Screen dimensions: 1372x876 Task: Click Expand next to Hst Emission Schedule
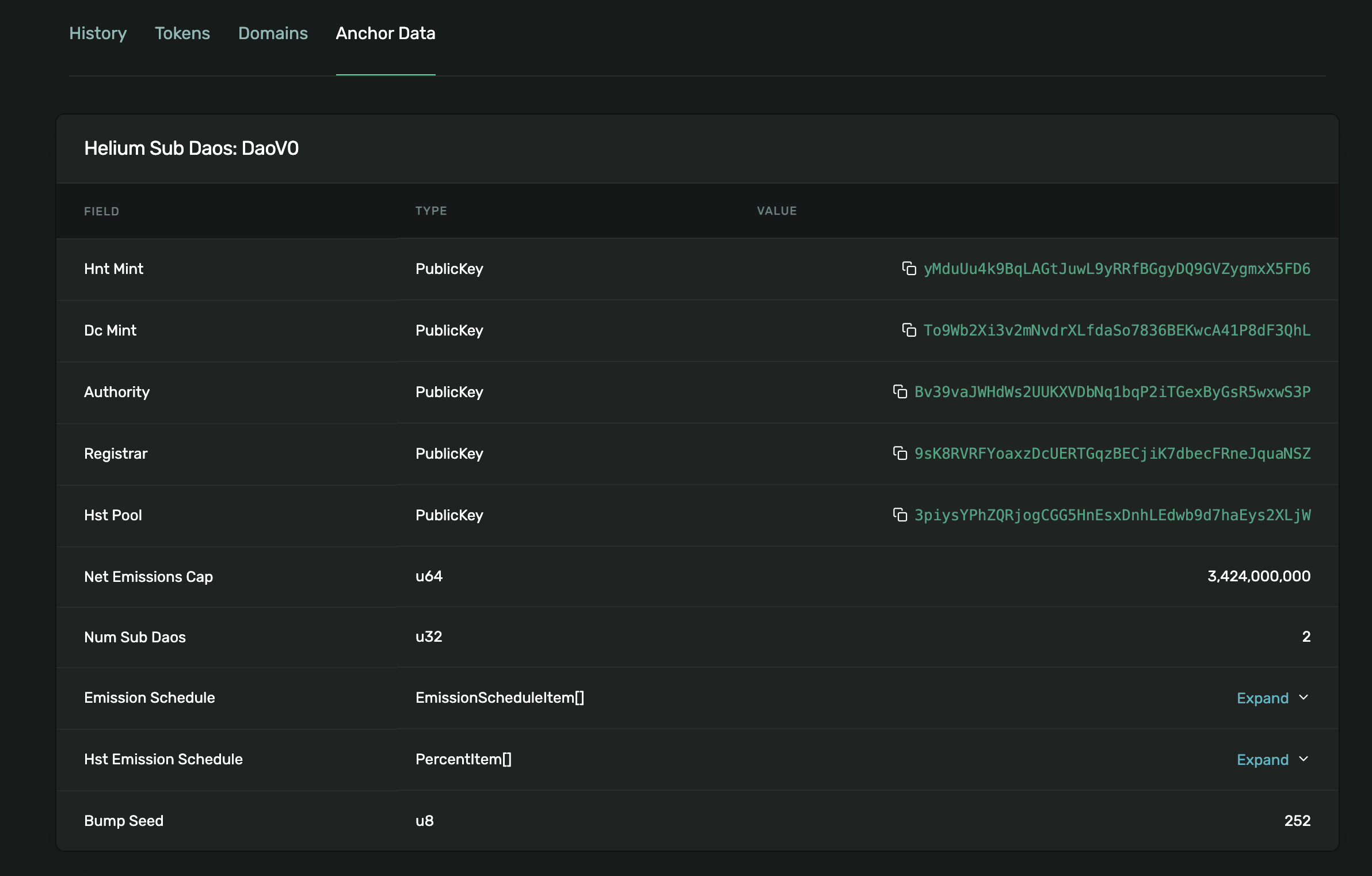(1263, 759)
